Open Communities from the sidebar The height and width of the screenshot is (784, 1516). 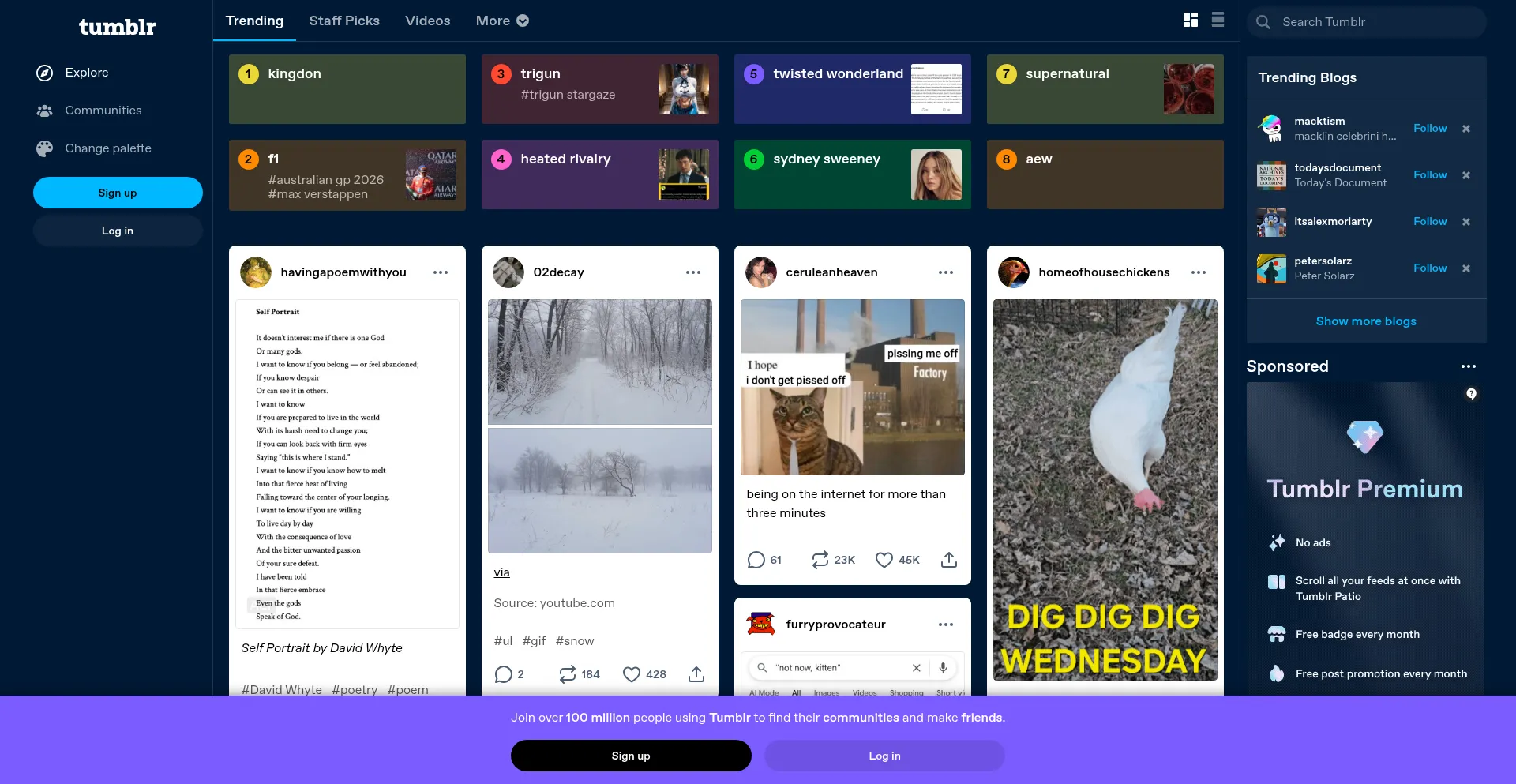tap(88, 111)
